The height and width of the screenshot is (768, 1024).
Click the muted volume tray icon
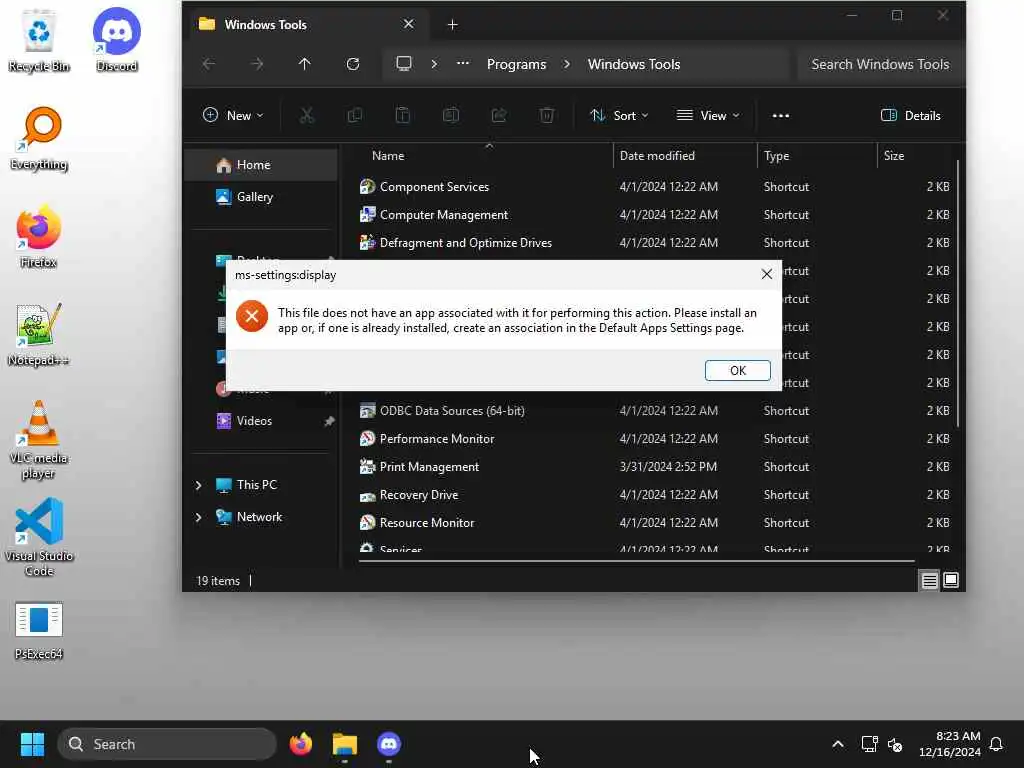click(895, 744)
